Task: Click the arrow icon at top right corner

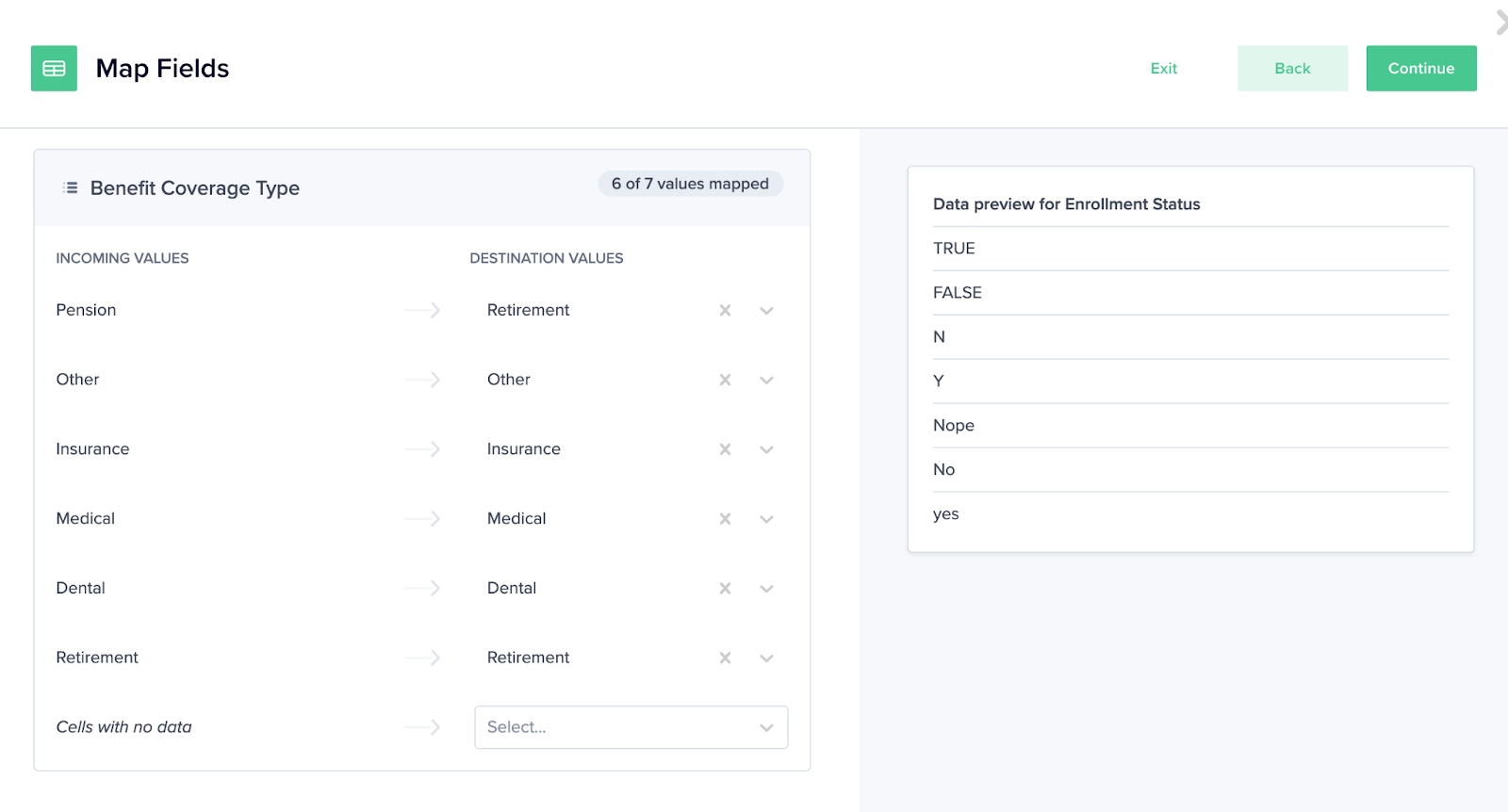Action: coord(1500,22)
